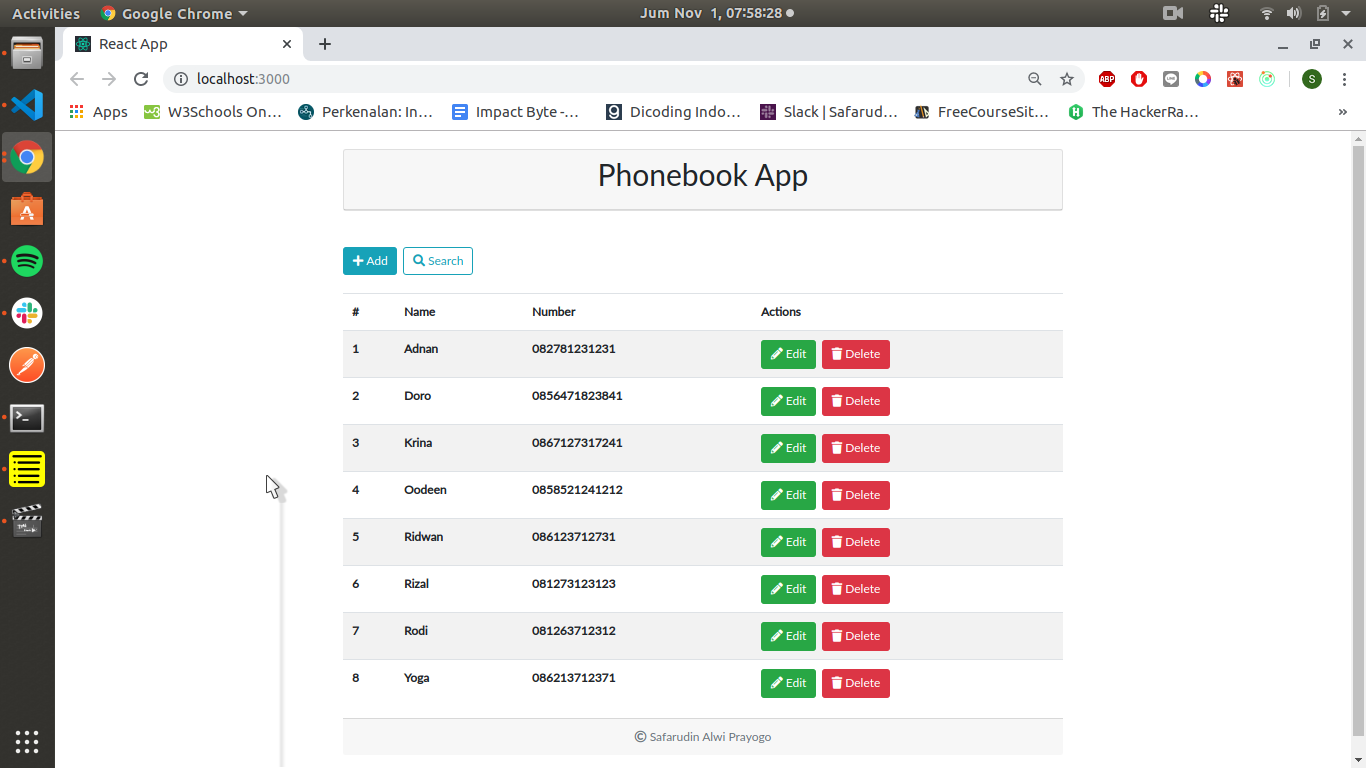Viewport: 1366px width, 768px height.
Task: Reload the page with refresh icon
Action: pyautogui.click(x=141, y=79)
